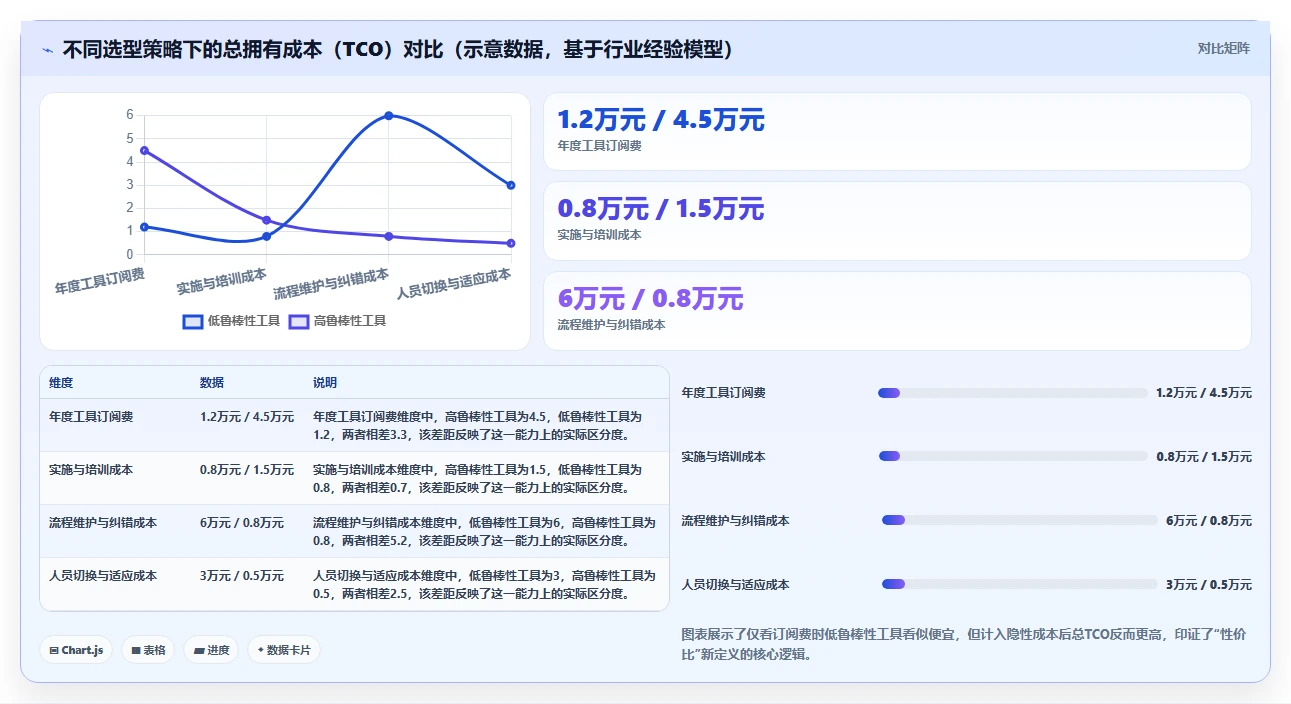The width and height of the screenshot is (1291, 704).
Task: Click the 实施与培训成本 x-axis label
Action: [222, 280]
